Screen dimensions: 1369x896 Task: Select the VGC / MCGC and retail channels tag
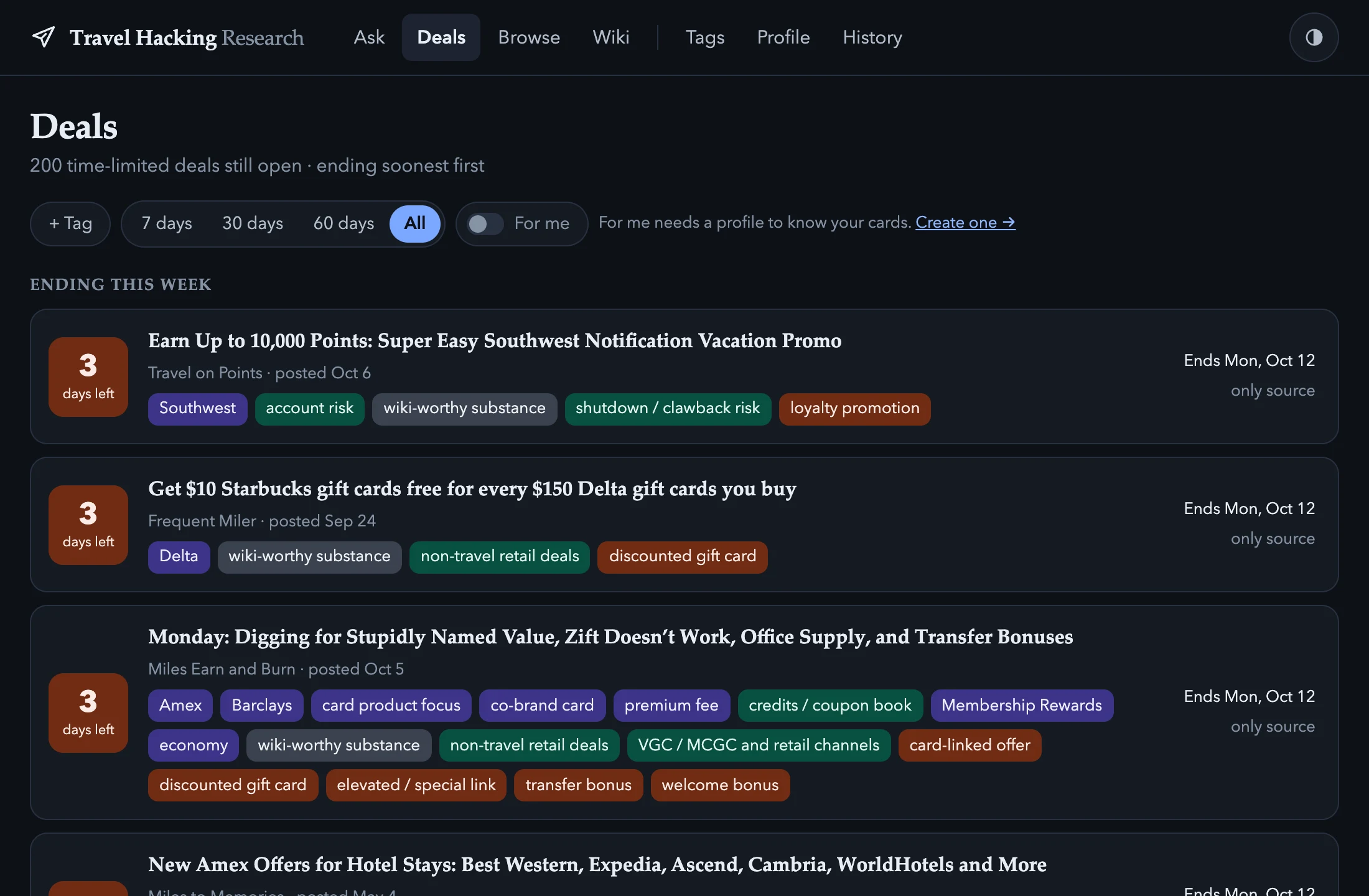pos(759,745)
